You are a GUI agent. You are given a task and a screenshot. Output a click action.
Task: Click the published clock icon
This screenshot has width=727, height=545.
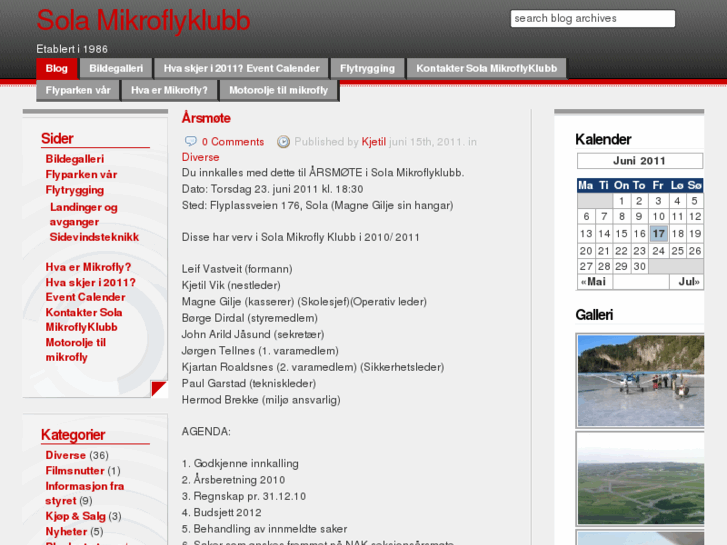pyautogui.click(x=283, y=141)
